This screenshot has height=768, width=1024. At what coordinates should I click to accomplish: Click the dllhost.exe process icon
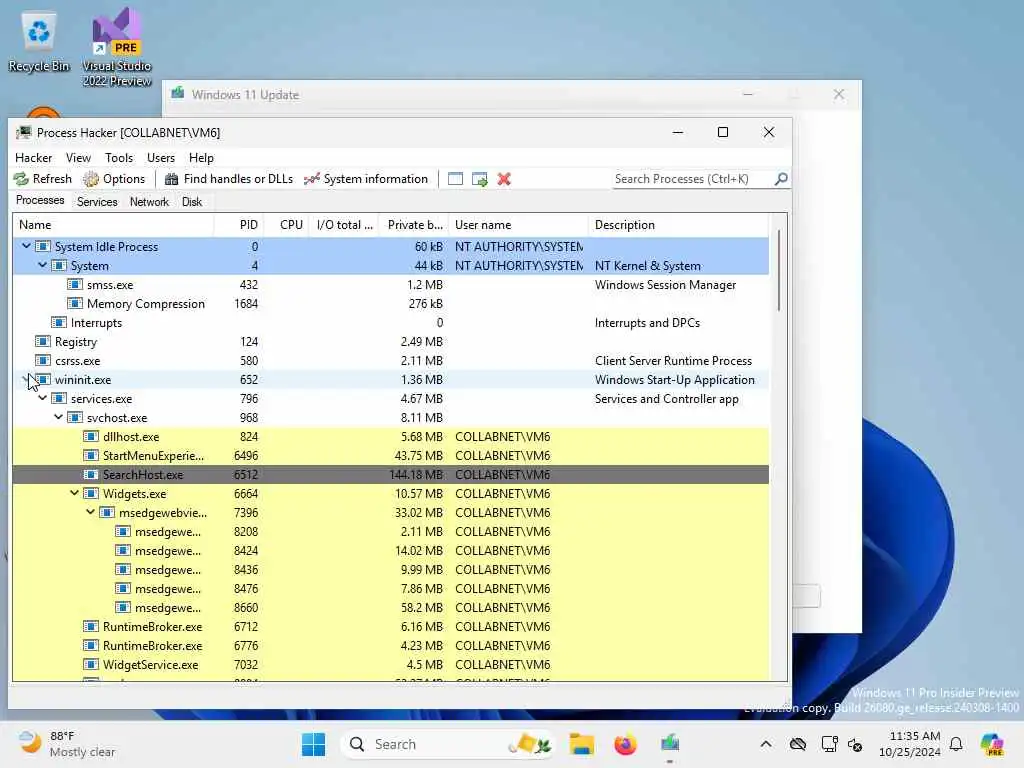click(91, 436)
